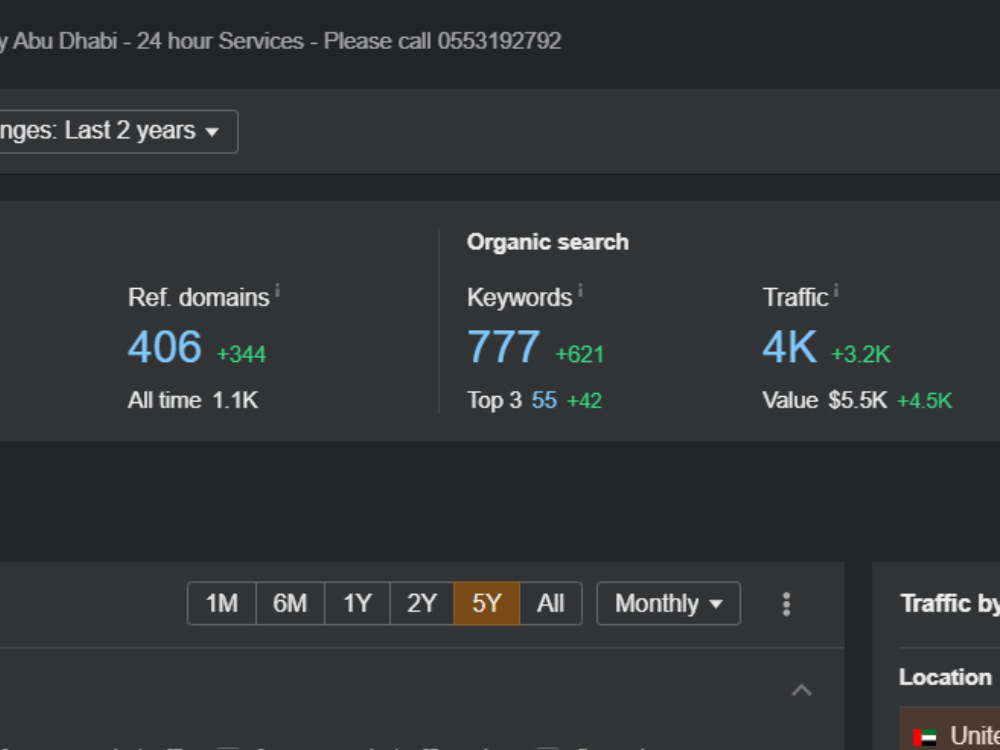Viewport: 1000px width, 750px height.
Task: Click the Ref. domains info icon
Action: [277, 291]
